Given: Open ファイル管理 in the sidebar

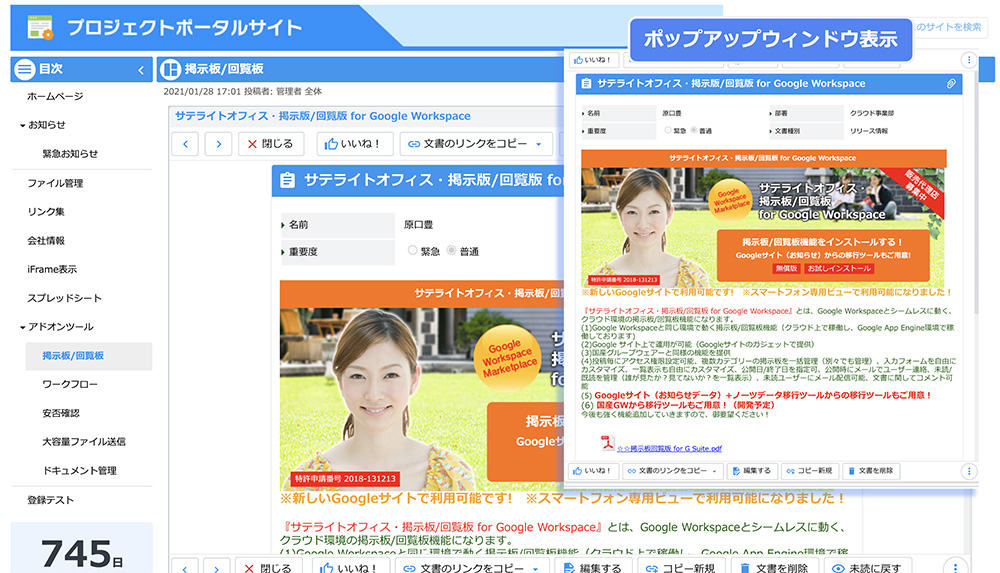Looking at the screenshot, I should click(x=55, y=183).
